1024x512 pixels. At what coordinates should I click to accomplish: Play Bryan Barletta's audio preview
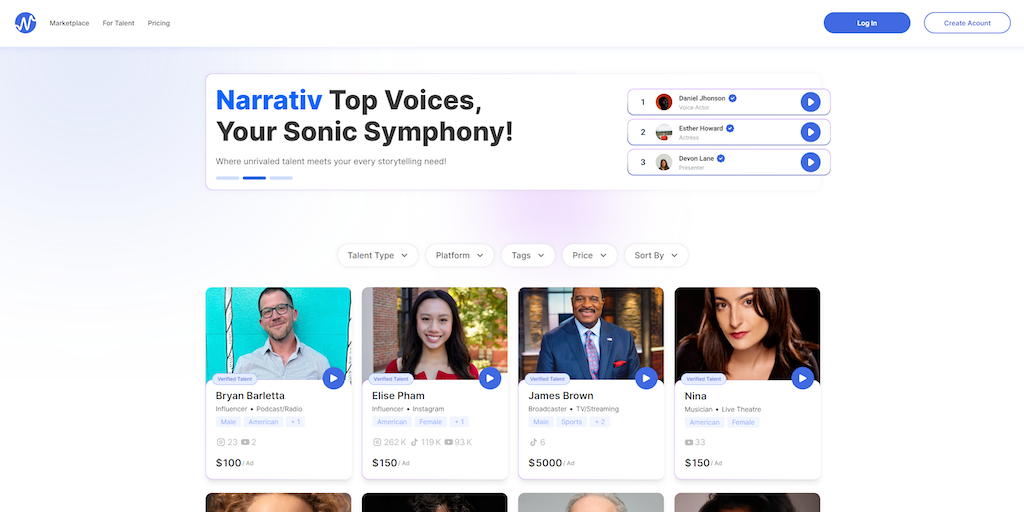coord(334,378)
